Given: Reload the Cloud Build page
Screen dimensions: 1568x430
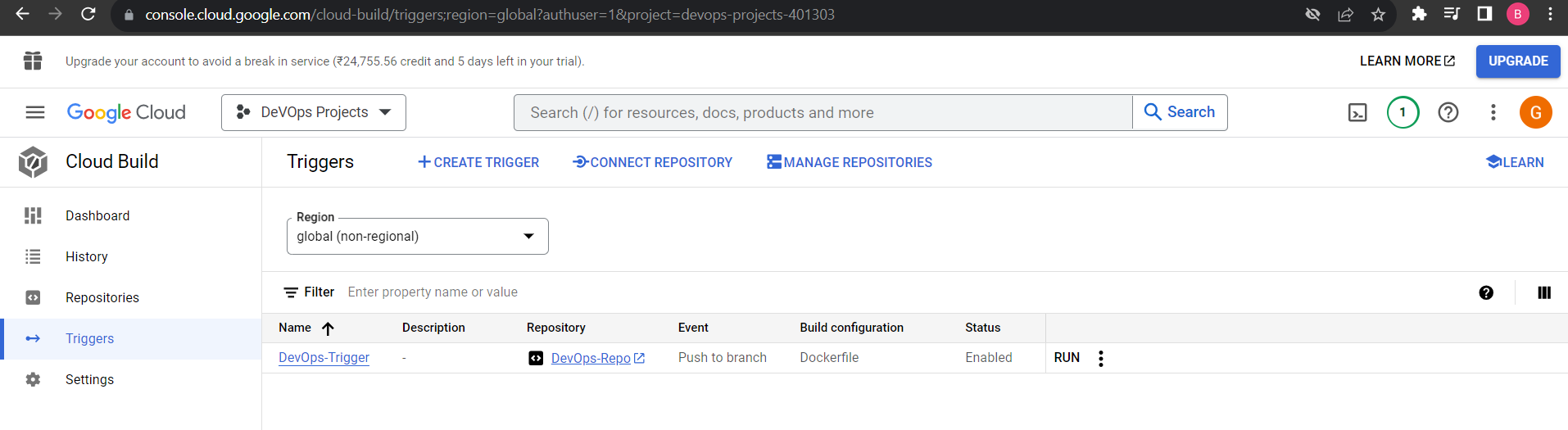Looking at the screenshot, I should point(88,14).
